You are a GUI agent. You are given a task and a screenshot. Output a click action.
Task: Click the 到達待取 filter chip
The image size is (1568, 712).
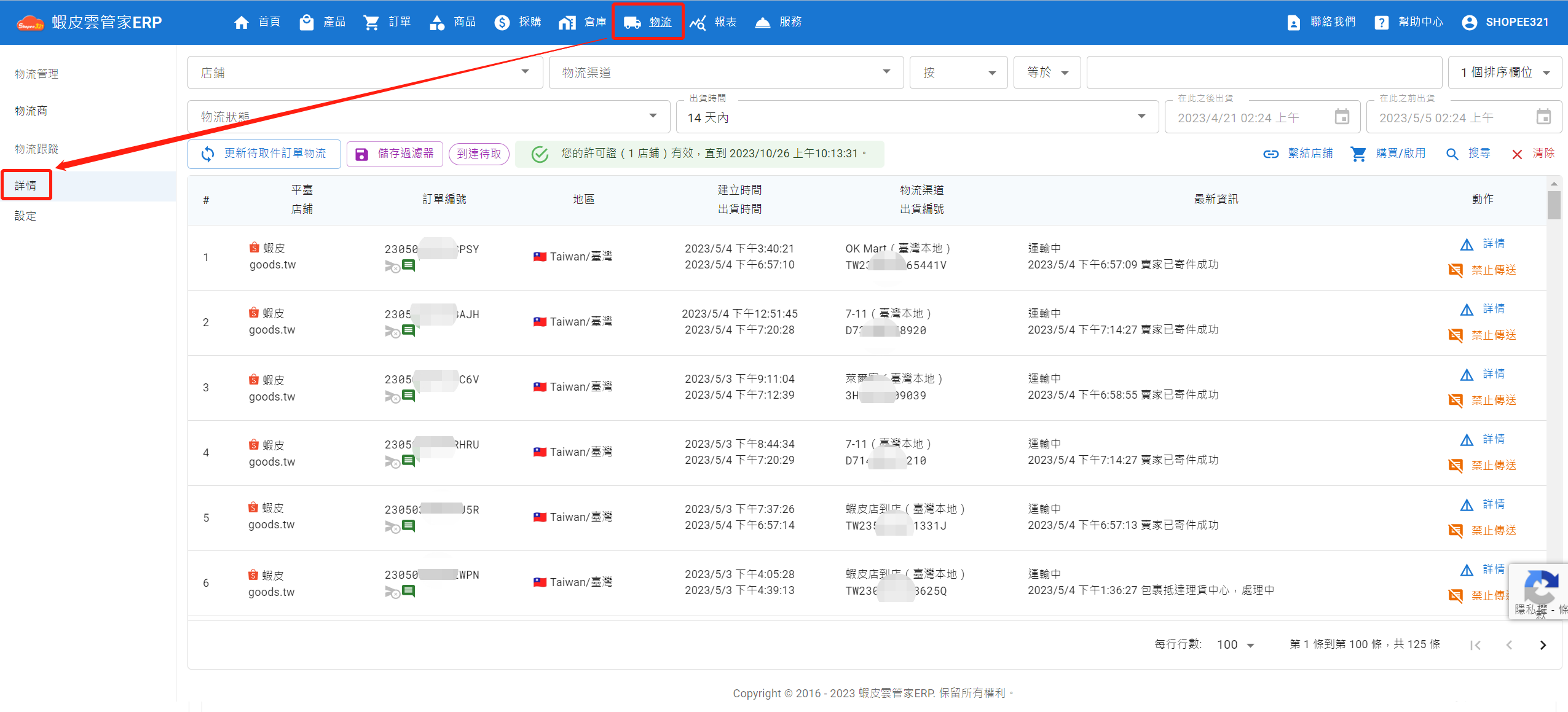[x=479, y=154]
